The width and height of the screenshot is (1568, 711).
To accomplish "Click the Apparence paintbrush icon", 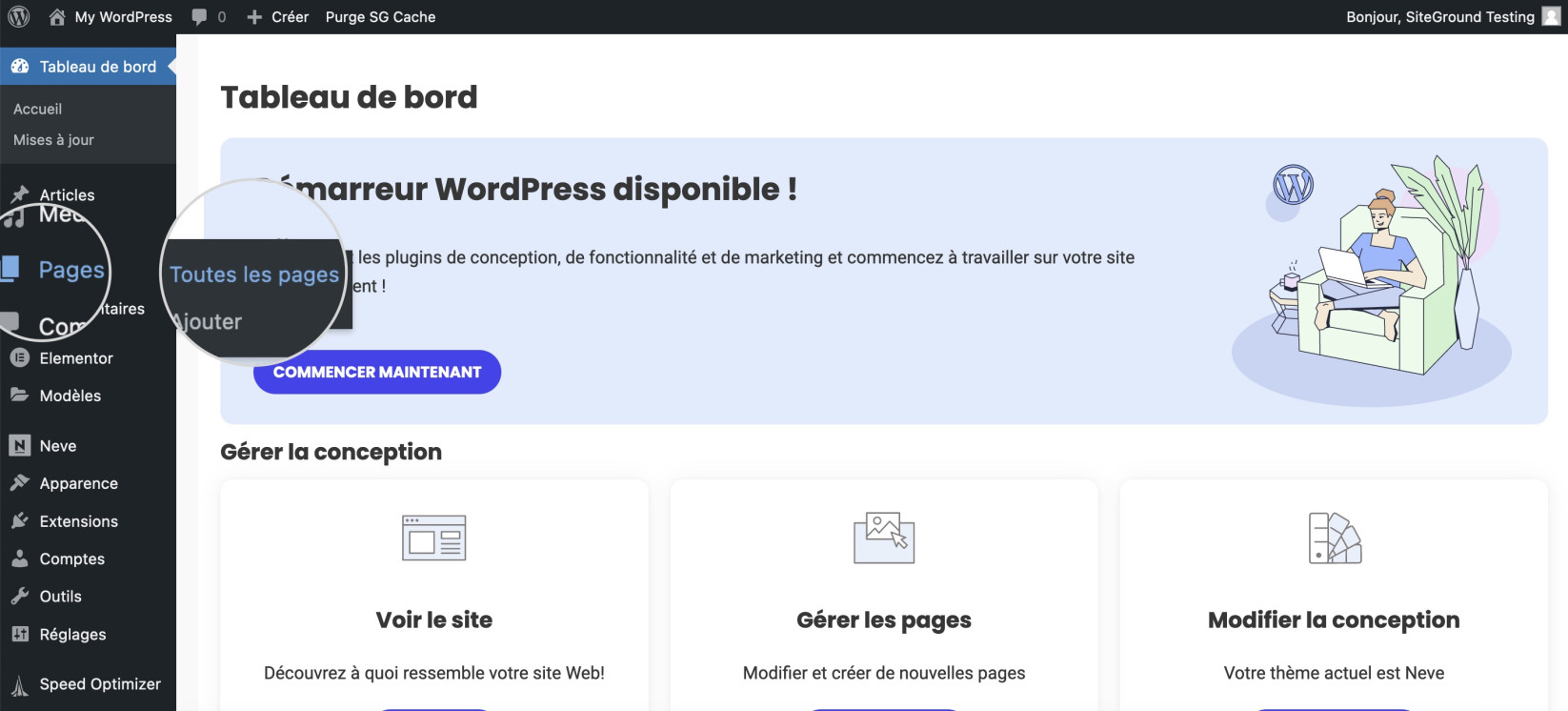I will point(20,483).
